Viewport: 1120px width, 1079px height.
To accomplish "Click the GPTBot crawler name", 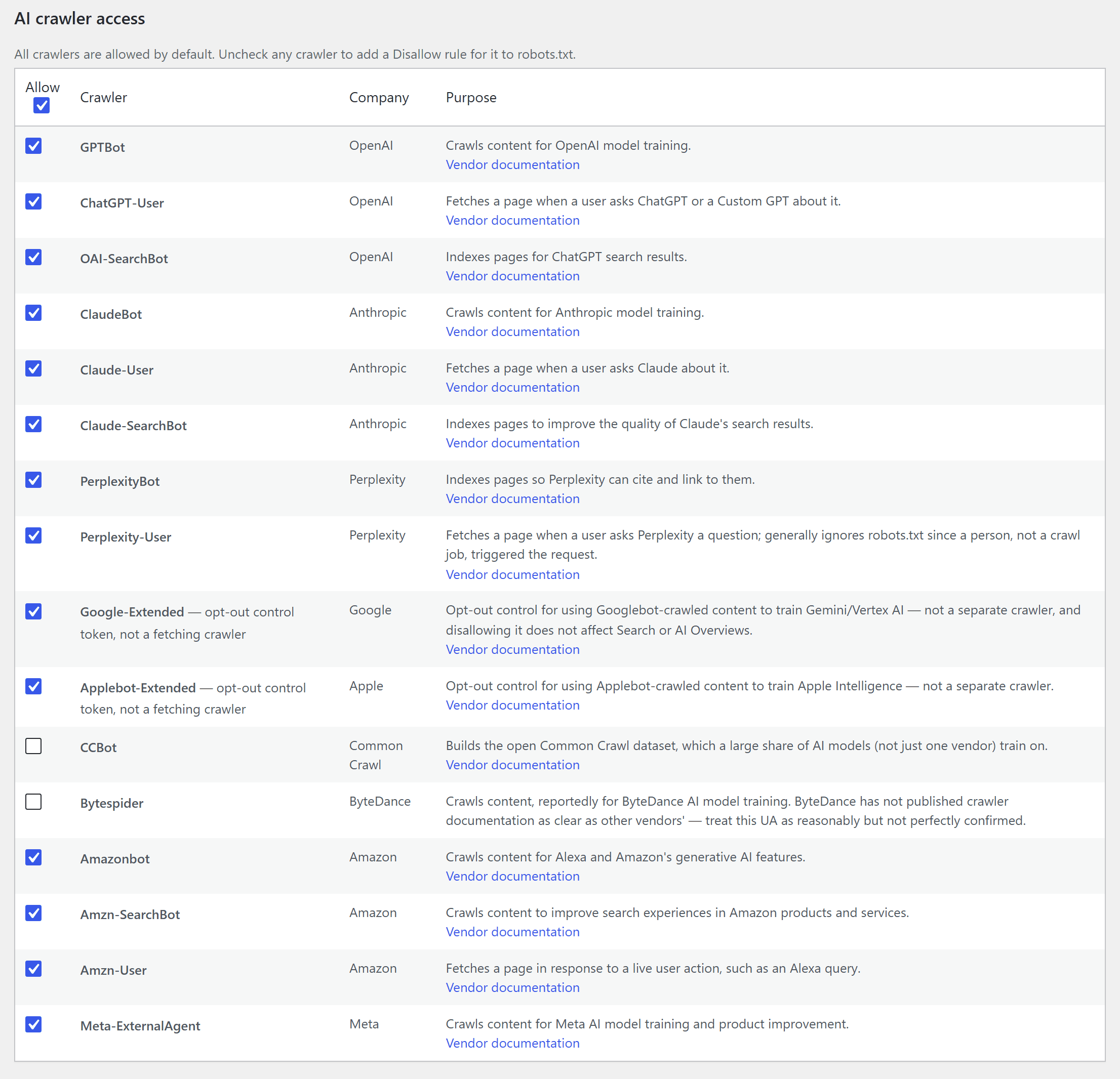I will [x=102, y=147].
